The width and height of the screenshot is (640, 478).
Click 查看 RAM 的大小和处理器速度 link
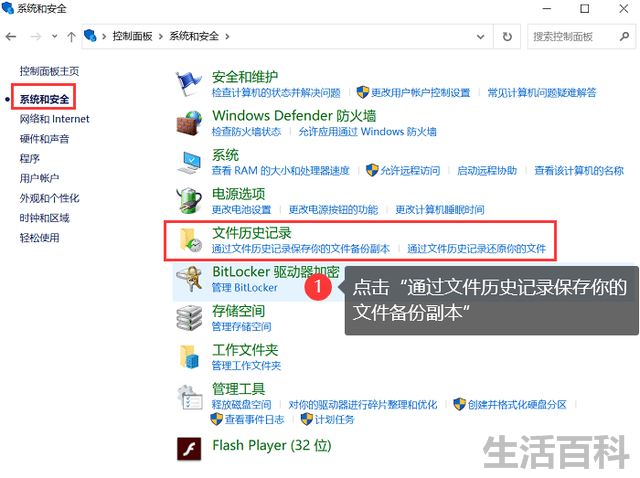pos(280,171)
